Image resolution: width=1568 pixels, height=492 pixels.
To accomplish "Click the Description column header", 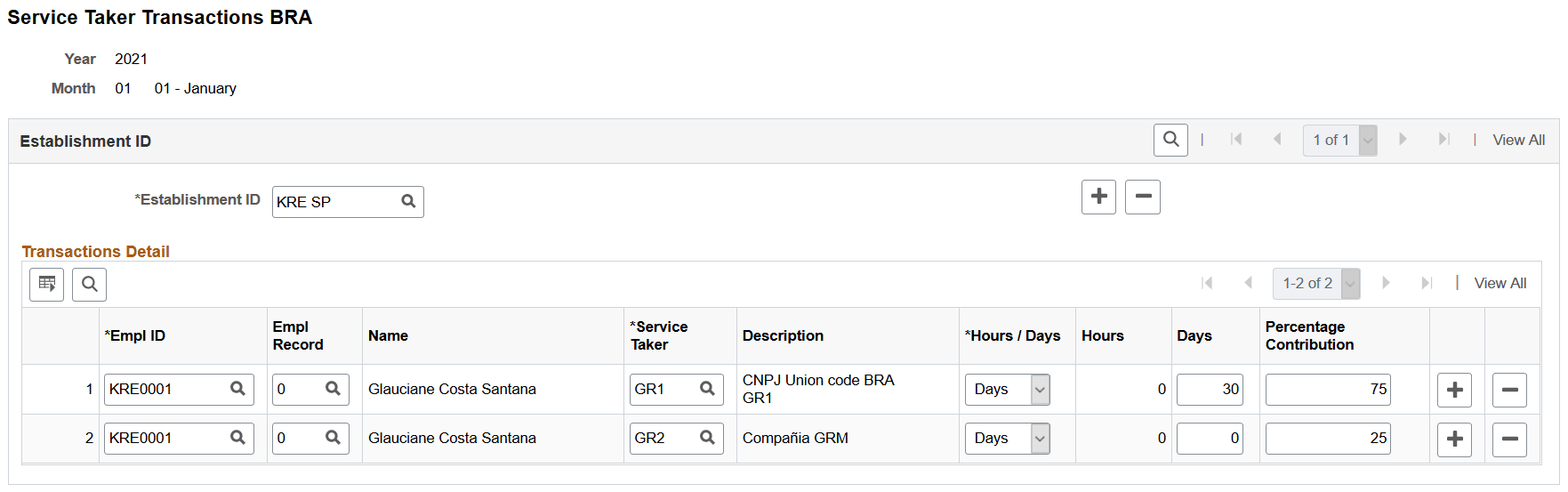I will [783, 336].
